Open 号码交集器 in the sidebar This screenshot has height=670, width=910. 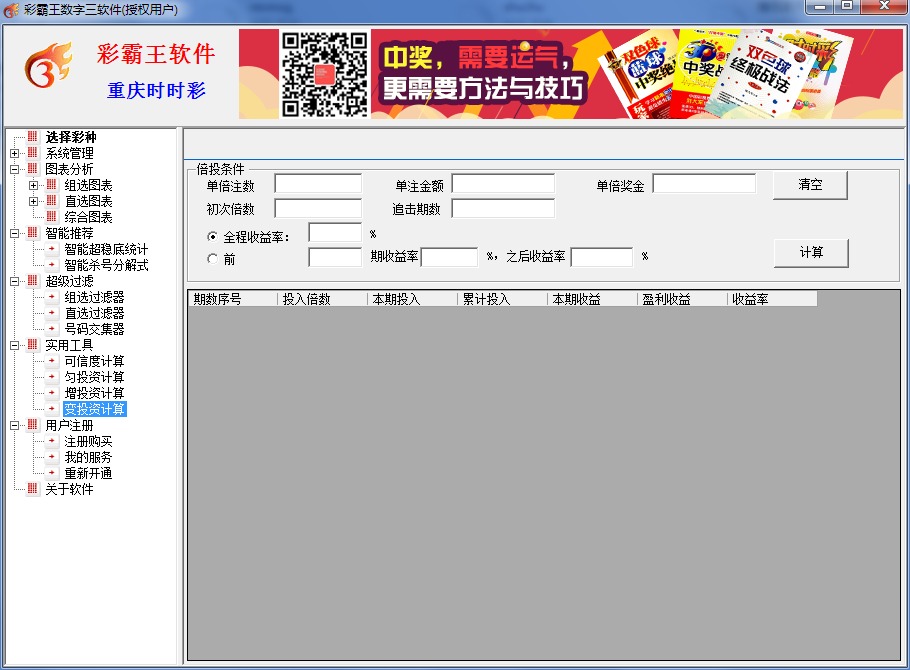[94, 329]
